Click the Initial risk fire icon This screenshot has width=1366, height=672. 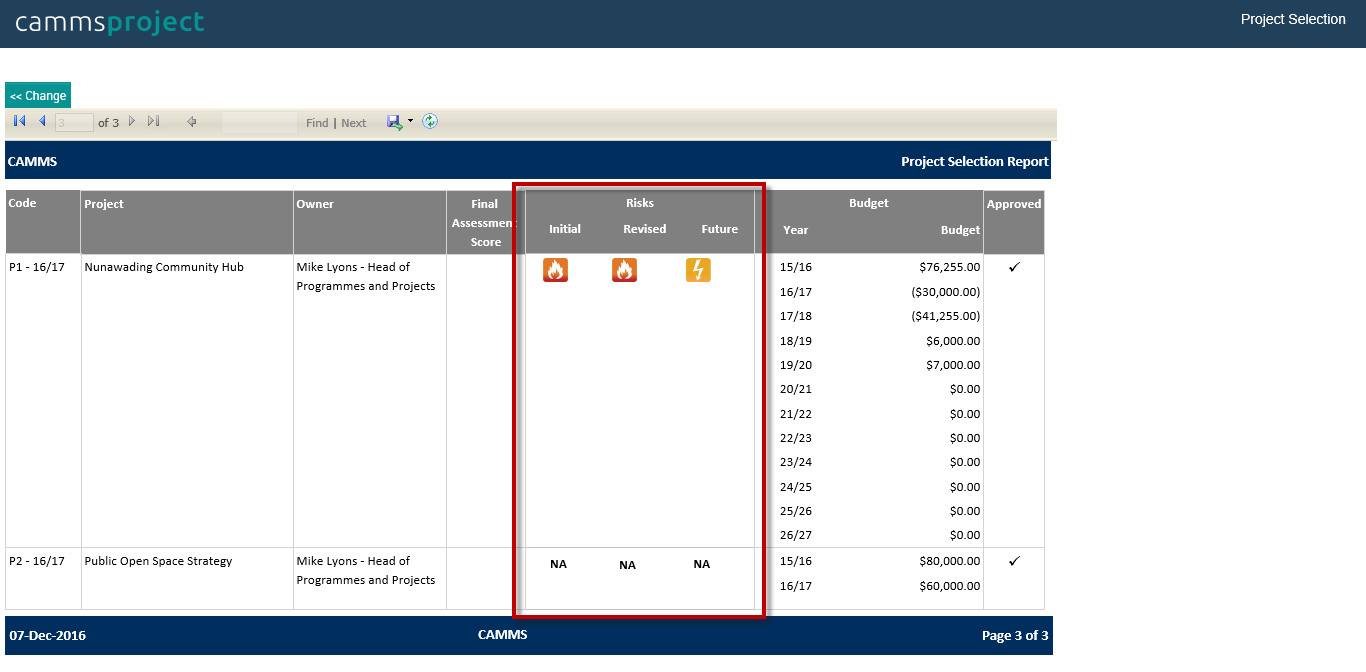[555, 270]
